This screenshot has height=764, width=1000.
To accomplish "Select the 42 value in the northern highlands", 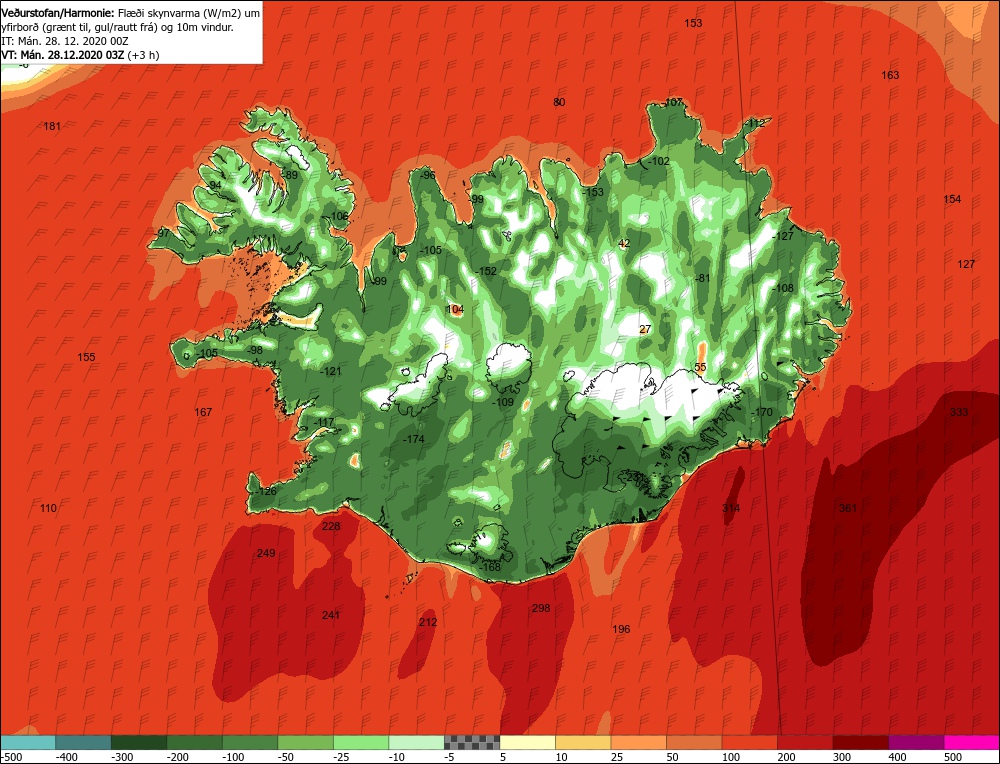I will coord(624,243).
